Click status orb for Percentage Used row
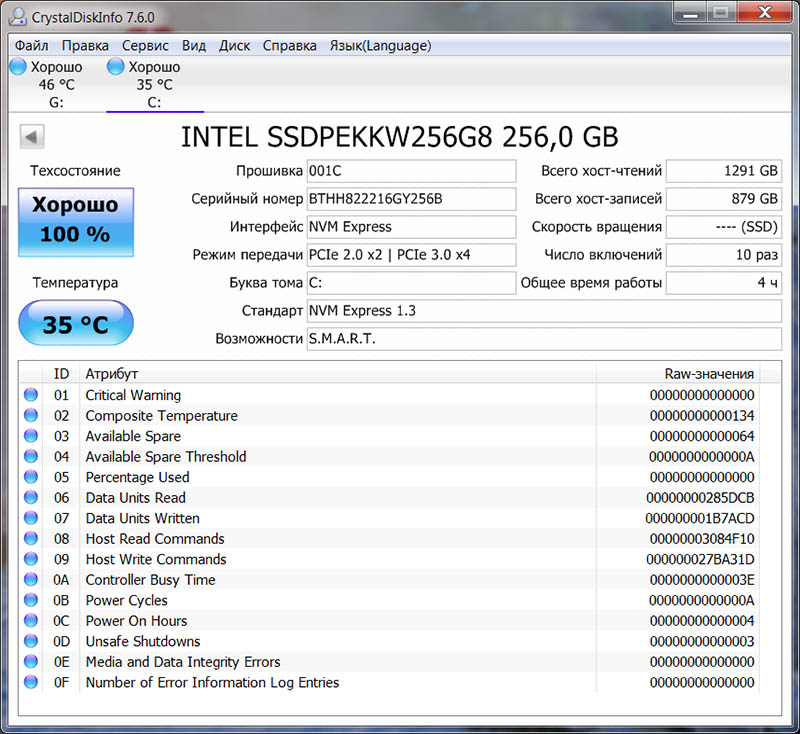The width and height of the screenshot is (800, 734). click(x=31, y=477)
